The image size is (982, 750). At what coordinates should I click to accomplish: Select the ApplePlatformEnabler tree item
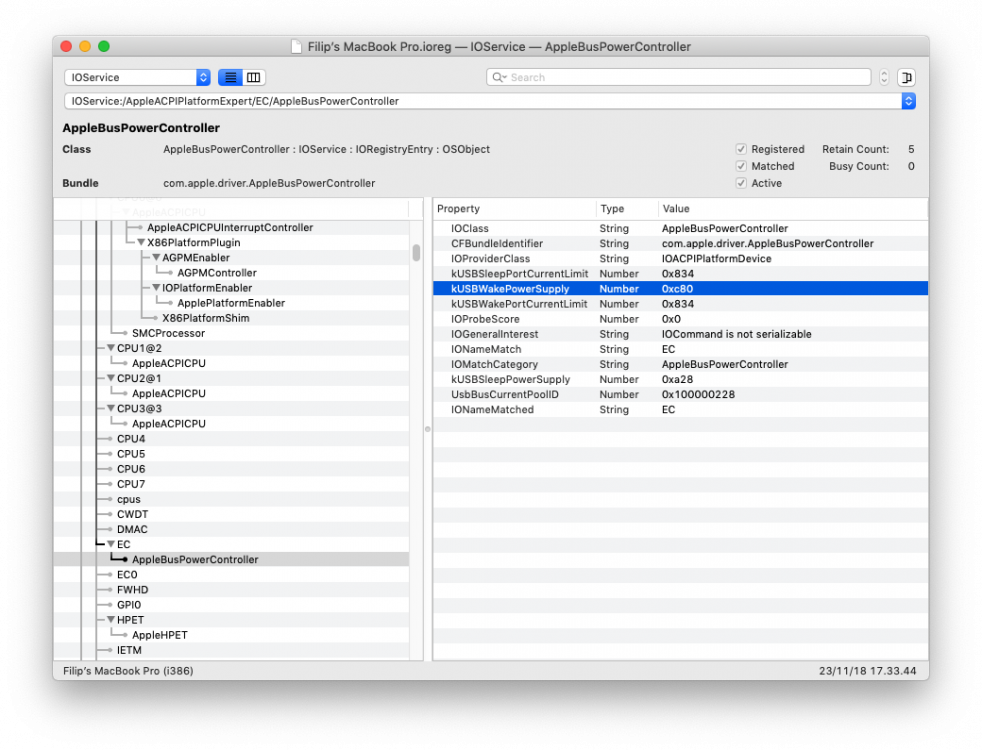231,303
